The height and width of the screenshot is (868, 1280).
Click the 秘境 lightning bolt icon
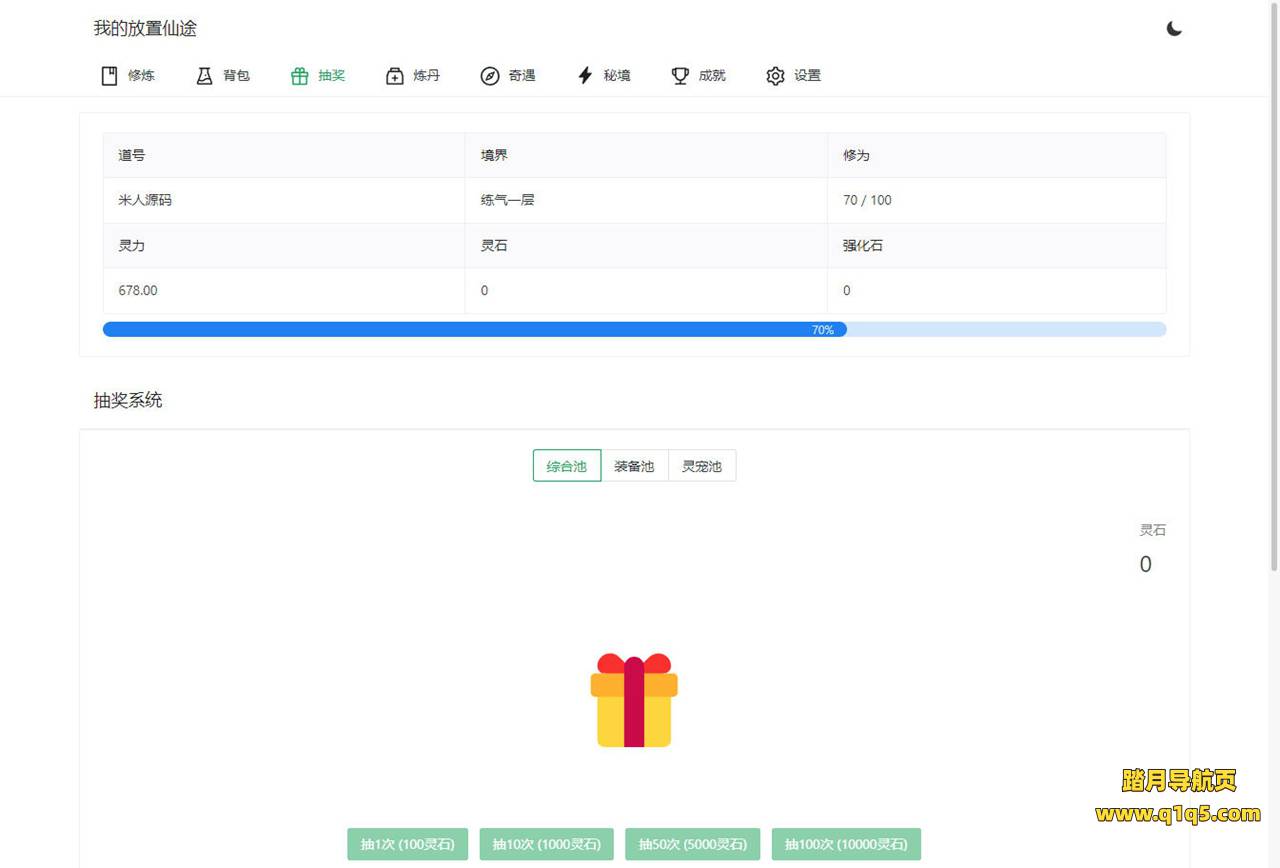(x=585, y=76)
